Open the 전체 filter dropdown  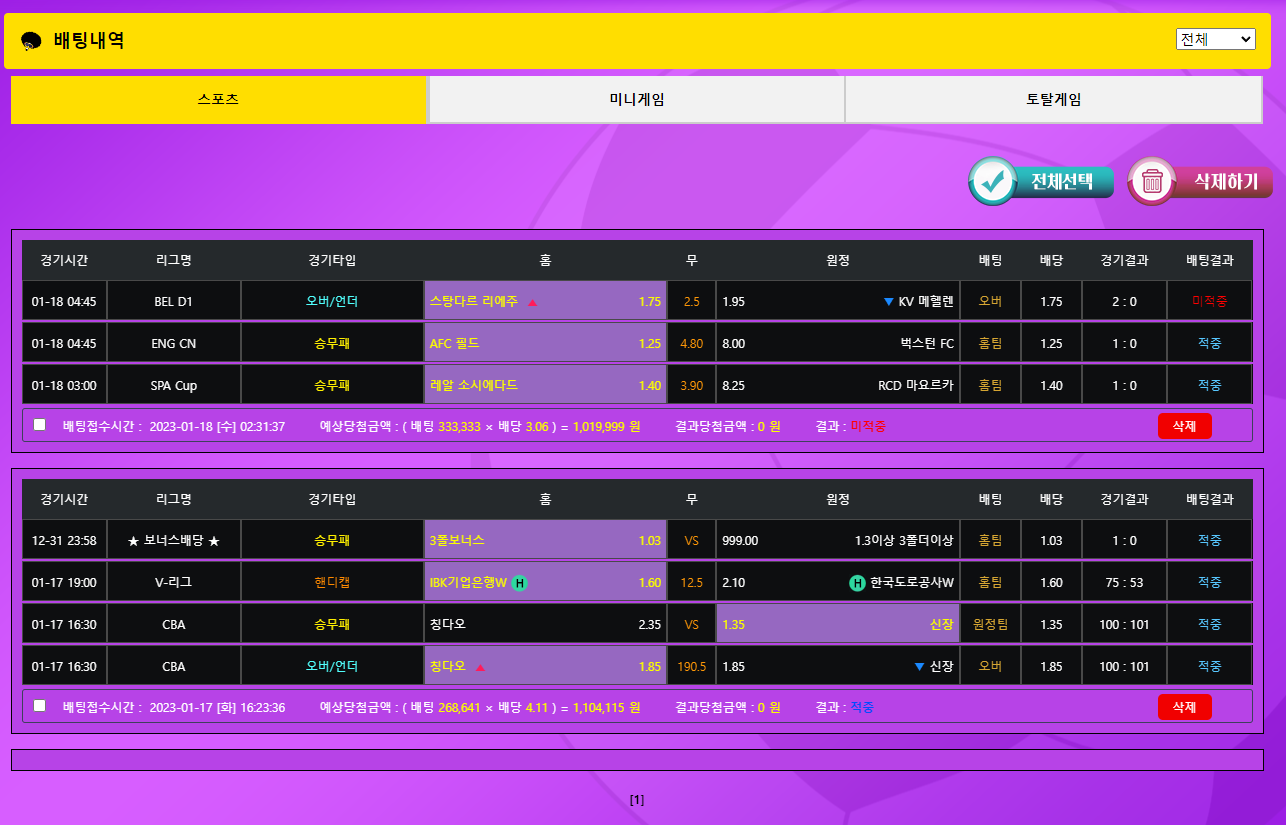[1215, 39]
